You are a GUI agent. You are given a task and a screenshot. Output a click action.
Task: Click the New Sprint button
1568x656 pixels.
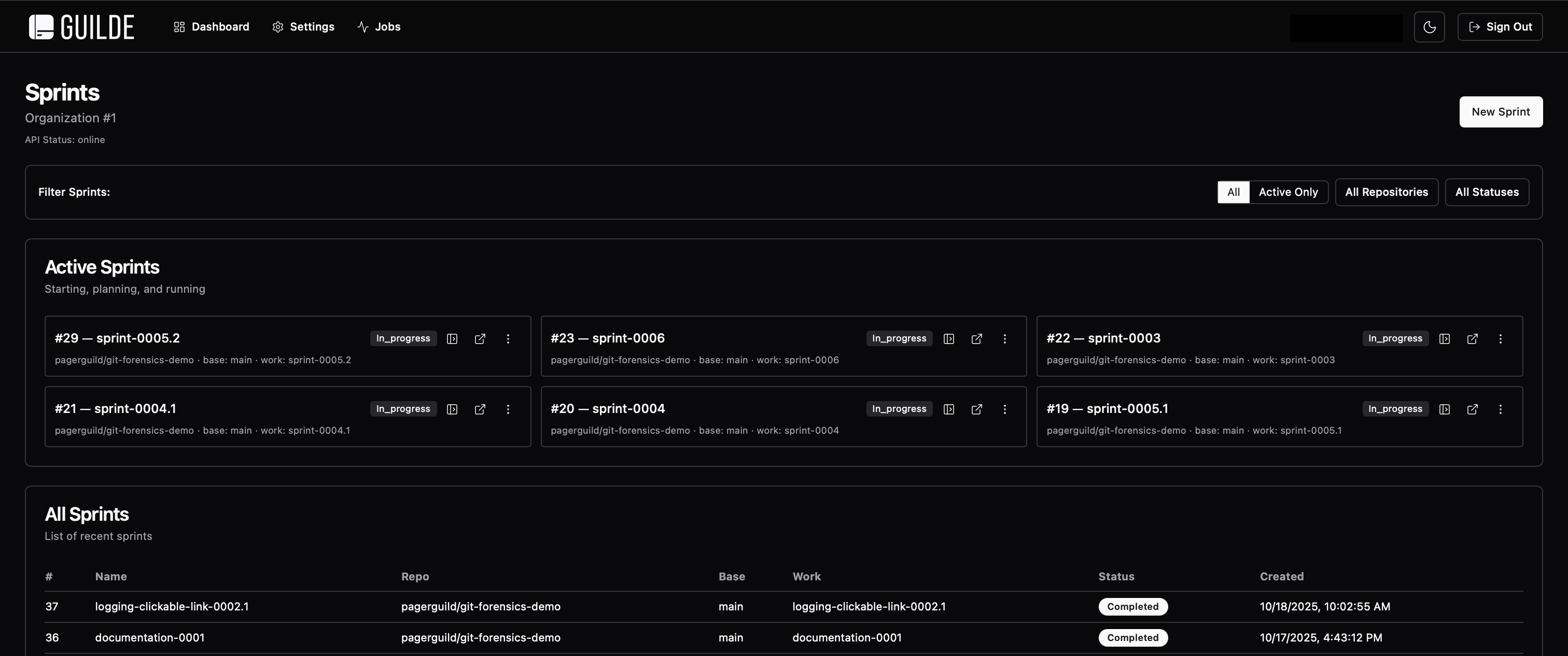point(1500,112)
